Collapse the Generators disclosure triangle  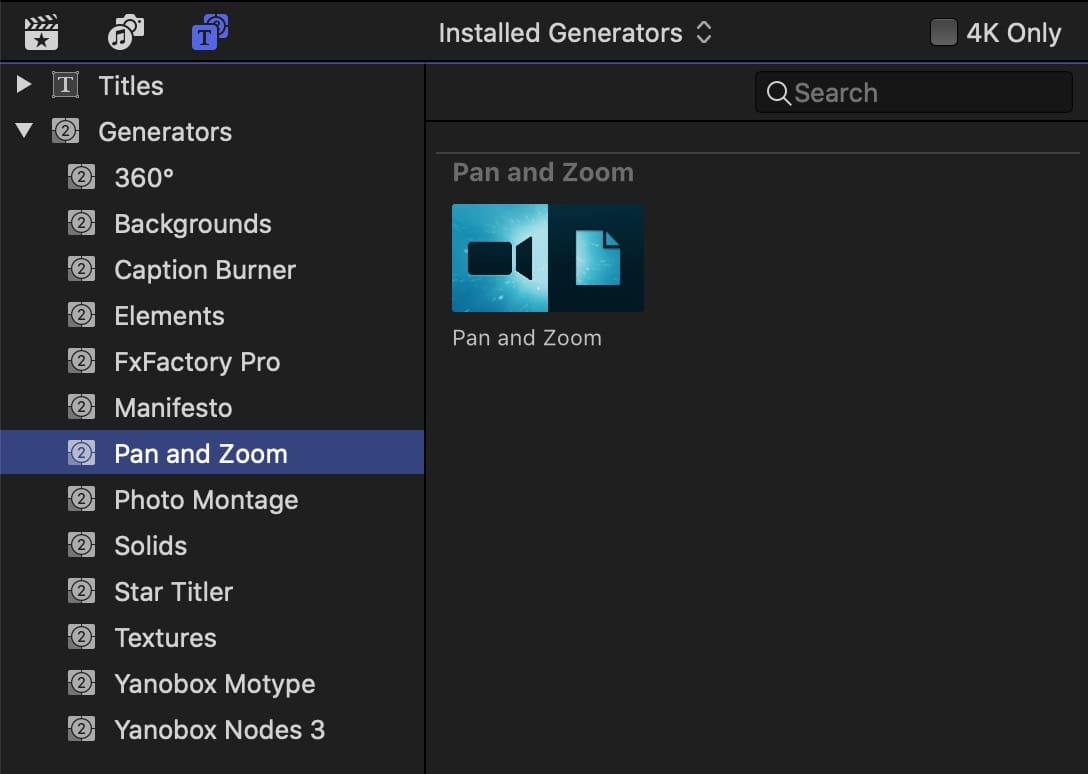[x=24, y=132]
